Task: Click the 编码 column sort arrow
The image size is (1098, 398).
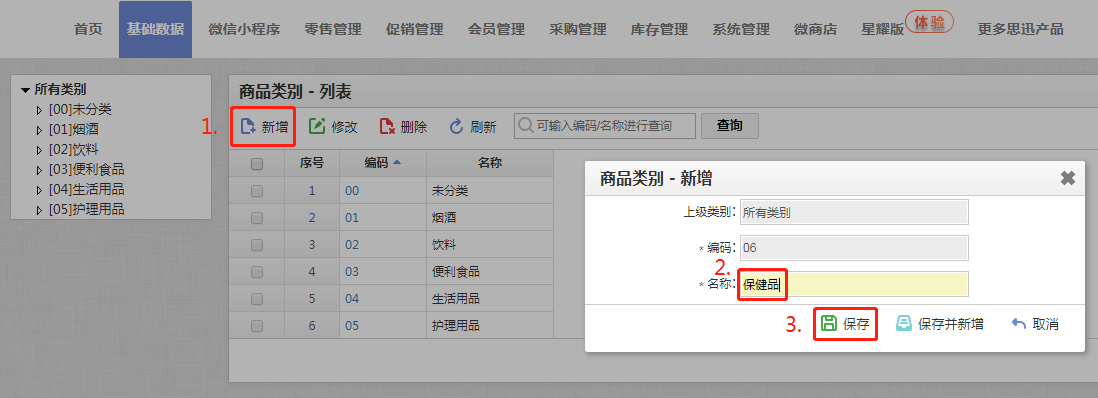Action: 398,163
